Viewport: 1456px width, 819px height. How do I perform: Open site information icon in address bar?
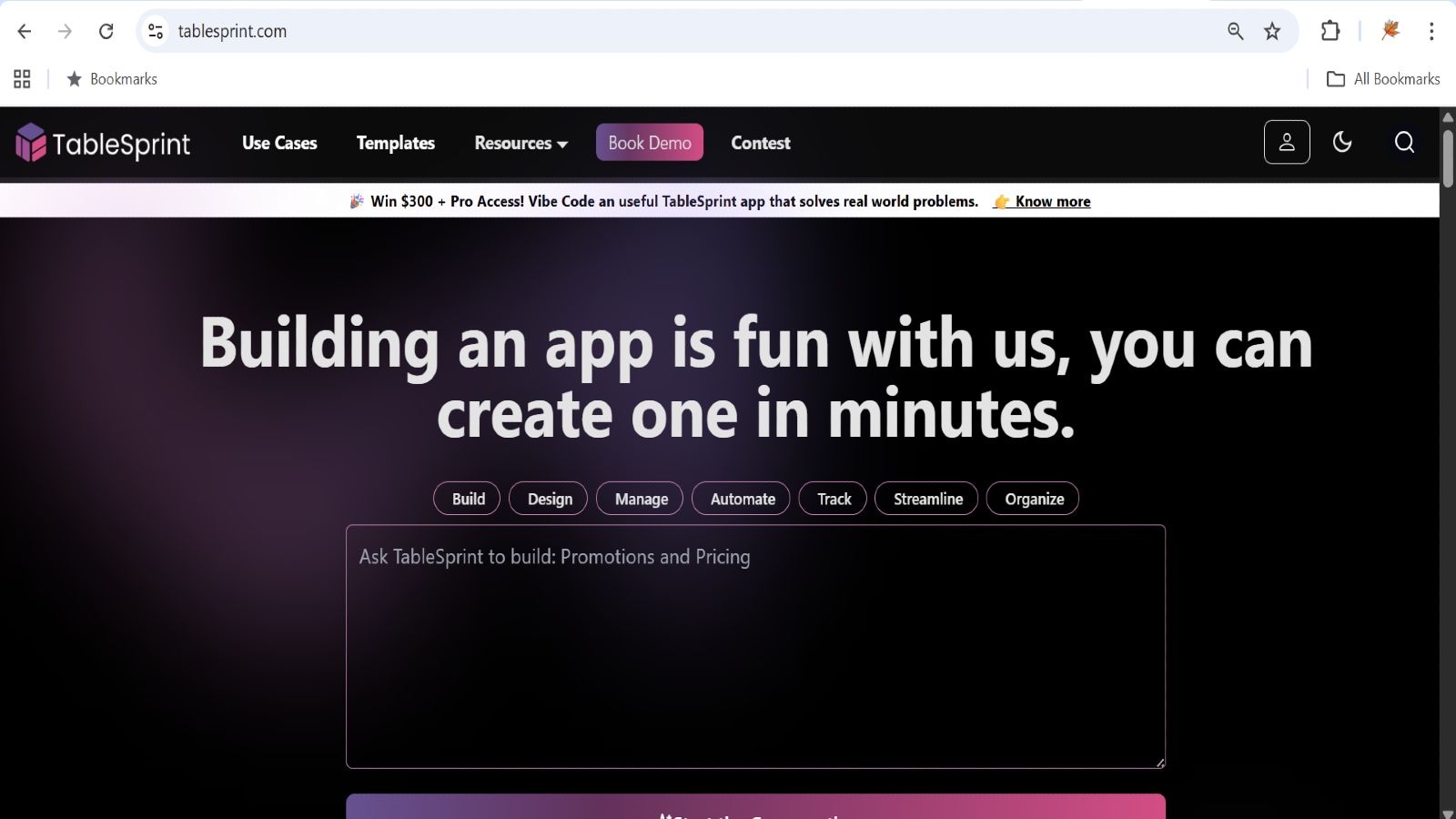156,31
